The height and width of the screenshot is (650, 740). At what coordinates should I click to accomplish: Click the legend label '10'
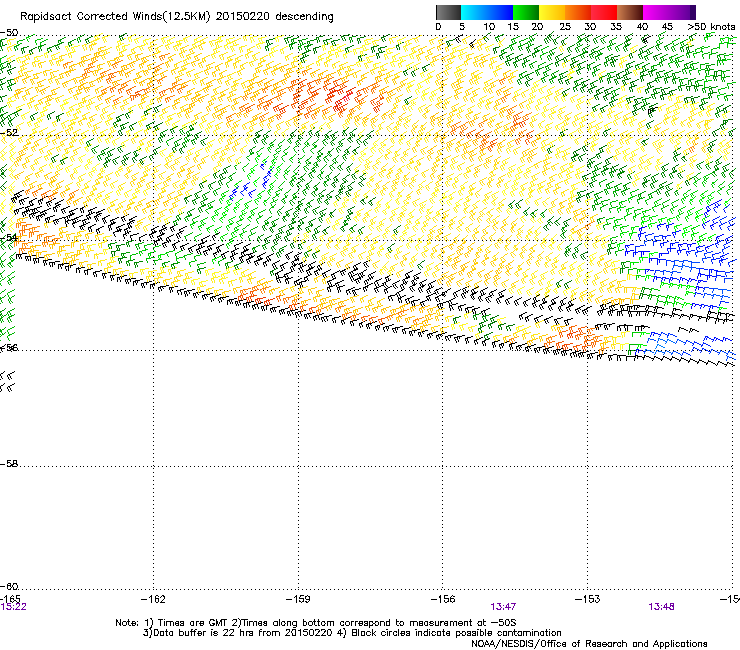[x=489, y=27]
